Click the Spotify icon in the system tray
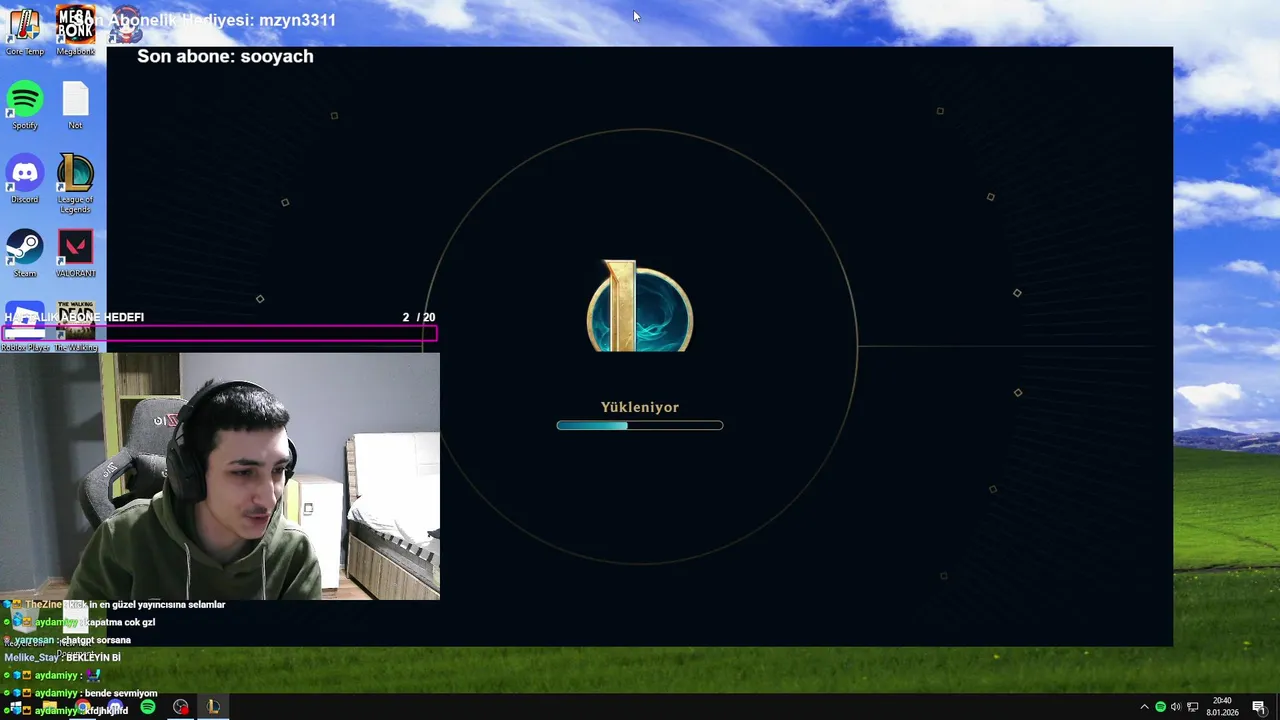Screen dimensions: 1280x720 pos(1160,707)
